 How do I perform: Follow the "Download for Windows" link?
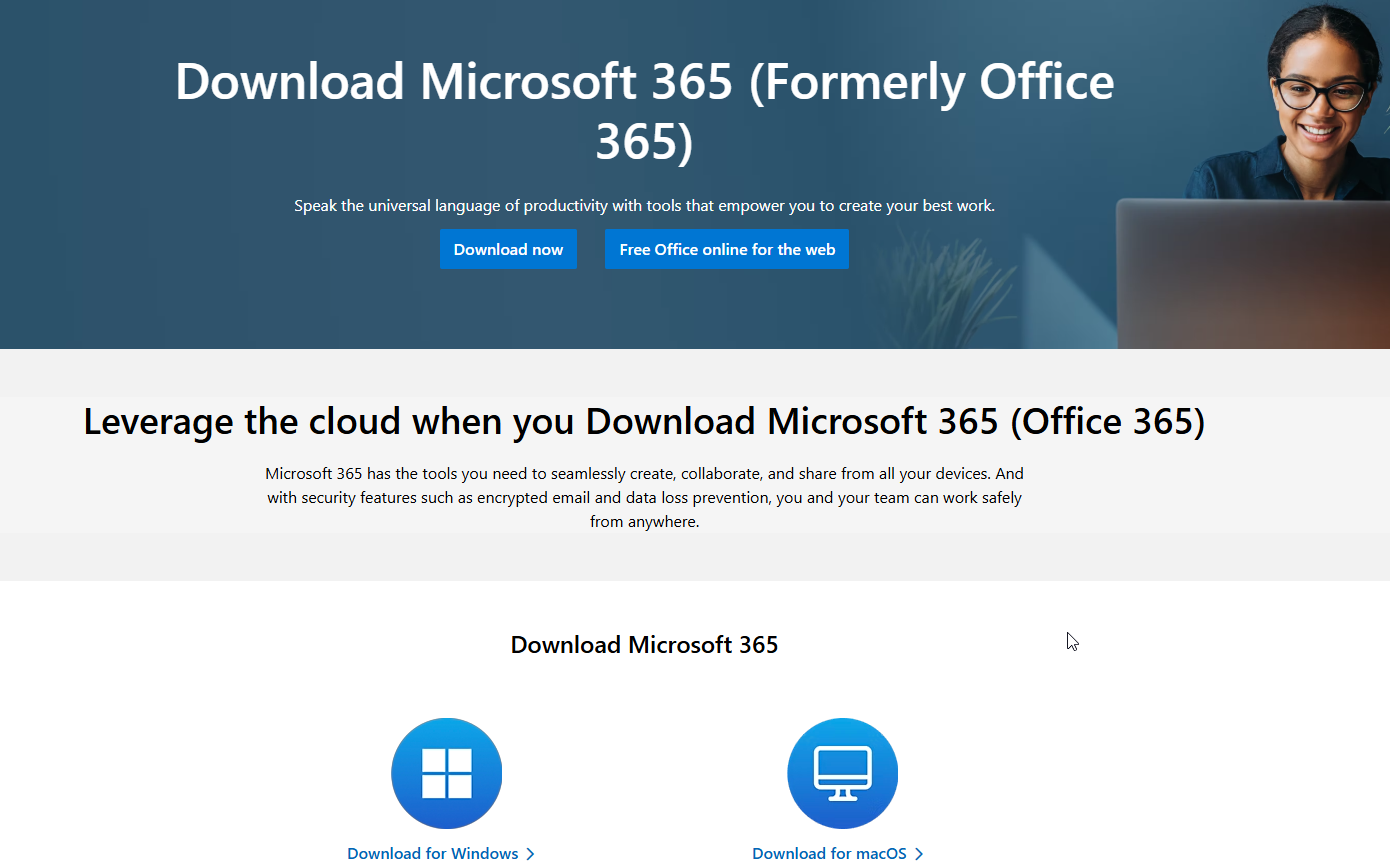click(x=433, y=853)
